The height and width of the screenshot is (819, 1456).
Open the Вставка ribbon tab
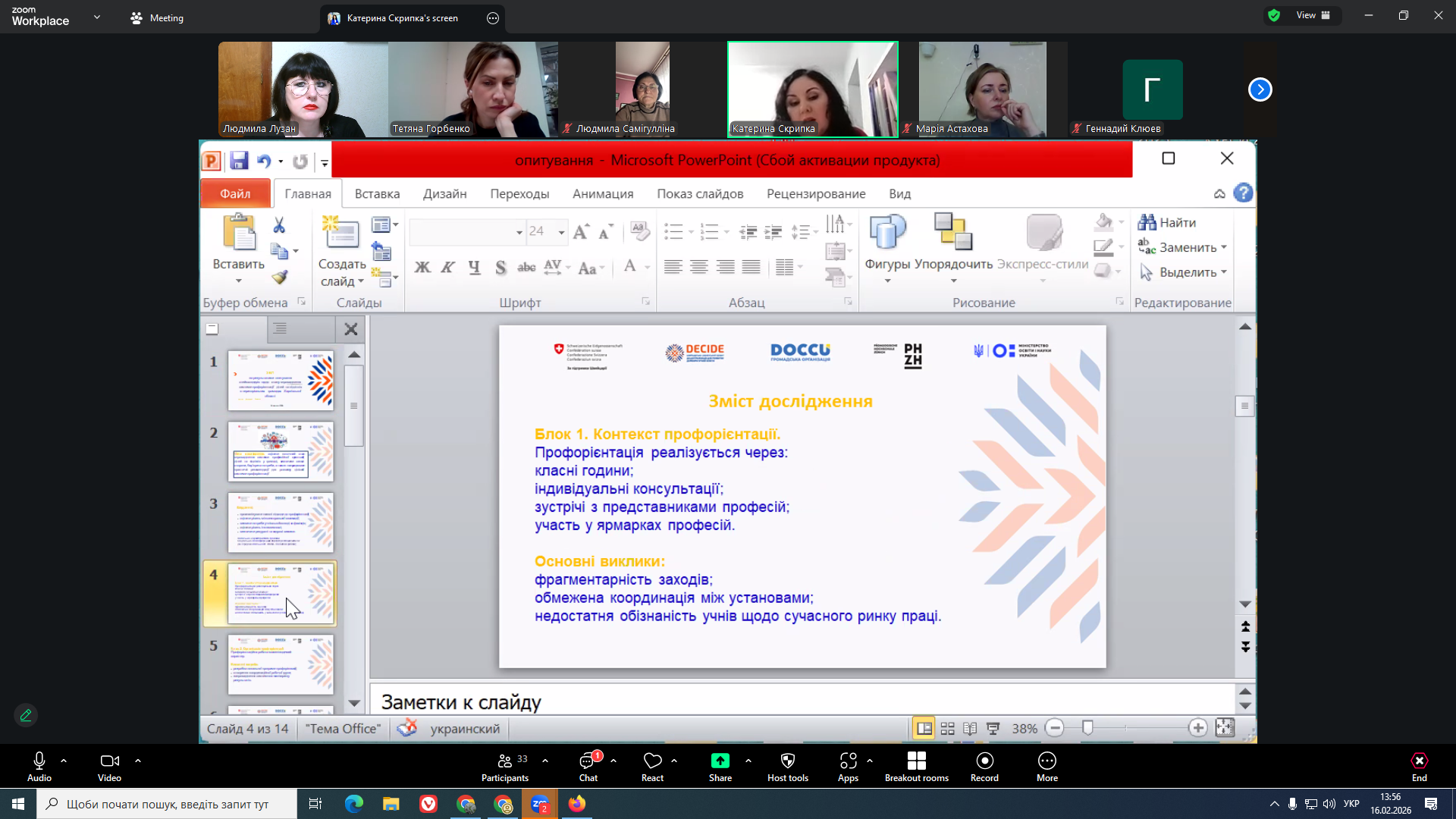tap(377, 193)
